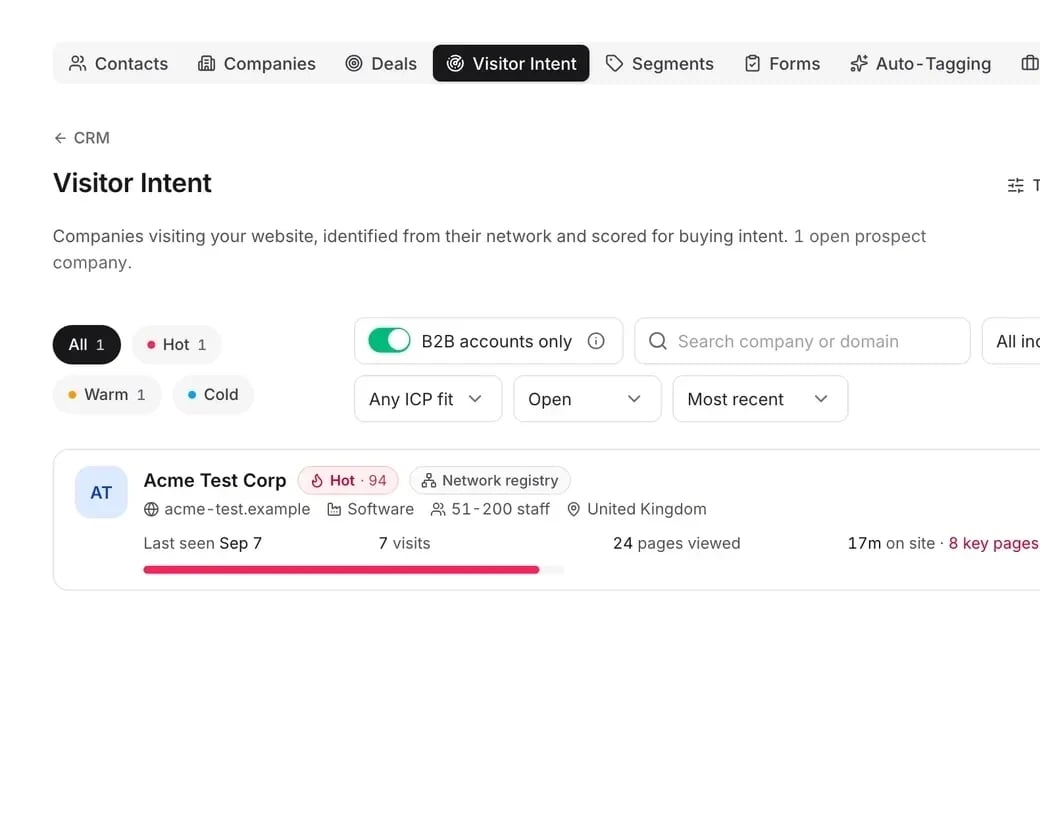Screen dimensions: 1040x832
Task: Click the people icon beside 51-200 staff
Action: click(438, 509)
